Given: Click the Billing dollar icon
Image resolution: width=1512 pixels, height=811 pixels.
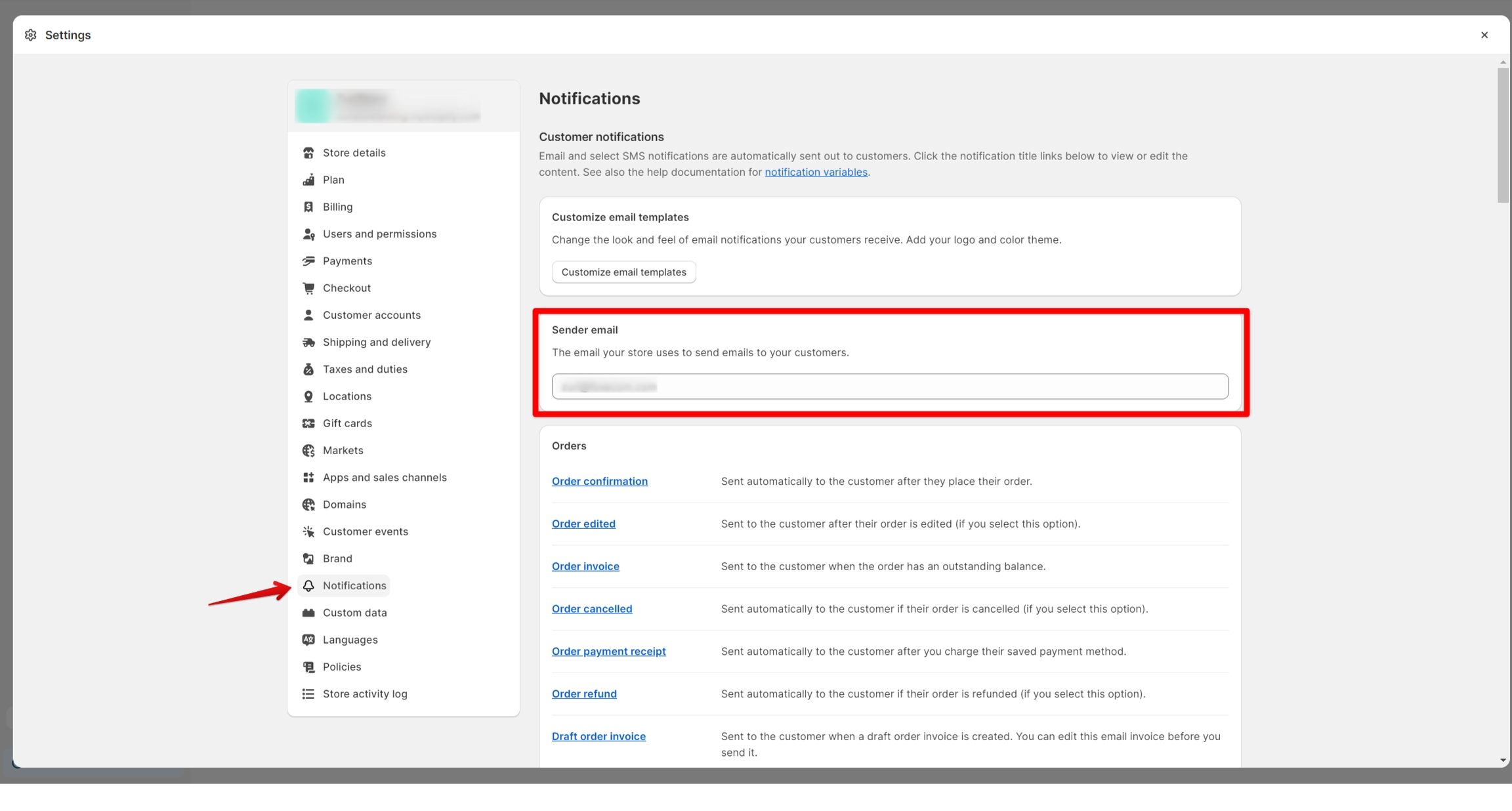Looking at the screenshot, I should point(308,207).
